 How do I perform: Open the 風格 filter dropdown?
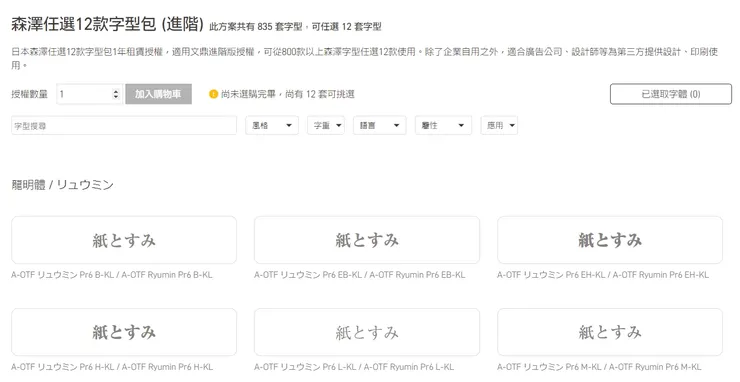tap(272, 126)
